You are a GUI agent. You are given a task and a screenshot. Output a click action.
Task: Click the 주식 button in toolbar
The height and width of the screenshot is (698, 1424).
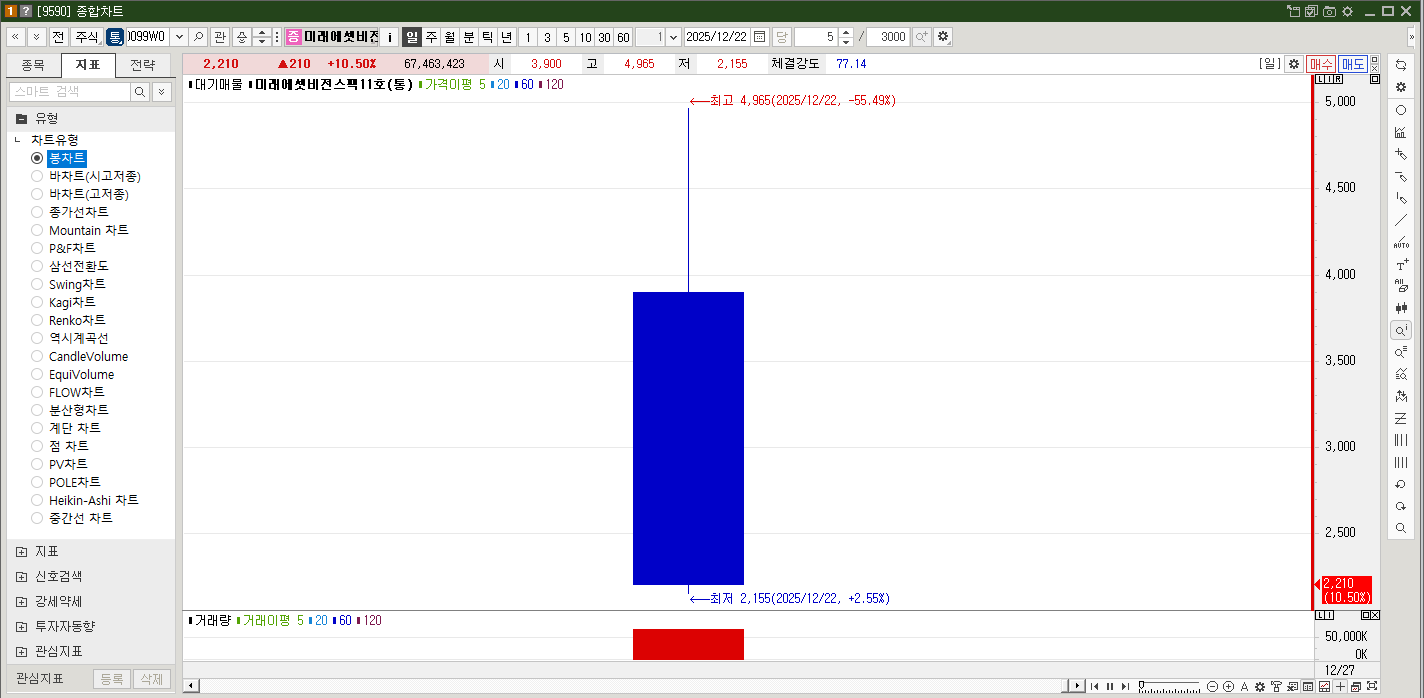coord(86,37)
